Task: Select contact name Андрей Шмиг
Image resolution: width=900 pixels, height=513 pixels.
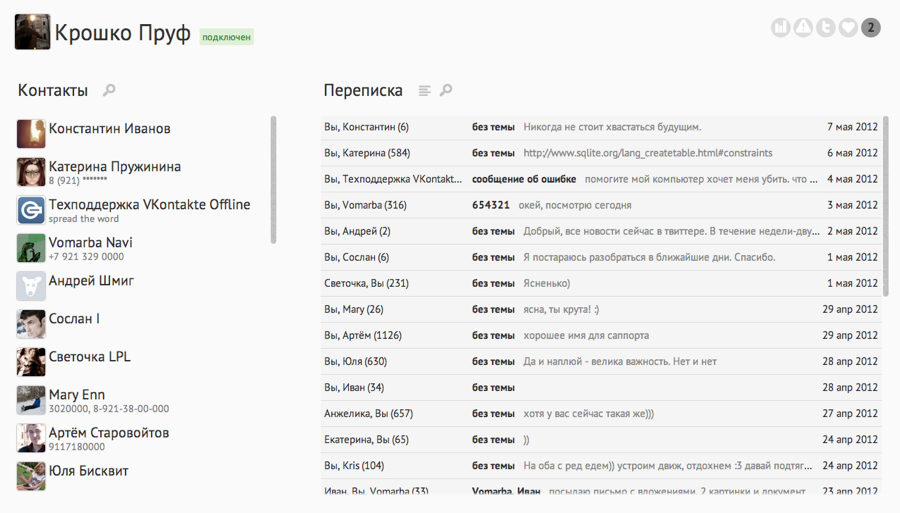Action: (91, 281)
